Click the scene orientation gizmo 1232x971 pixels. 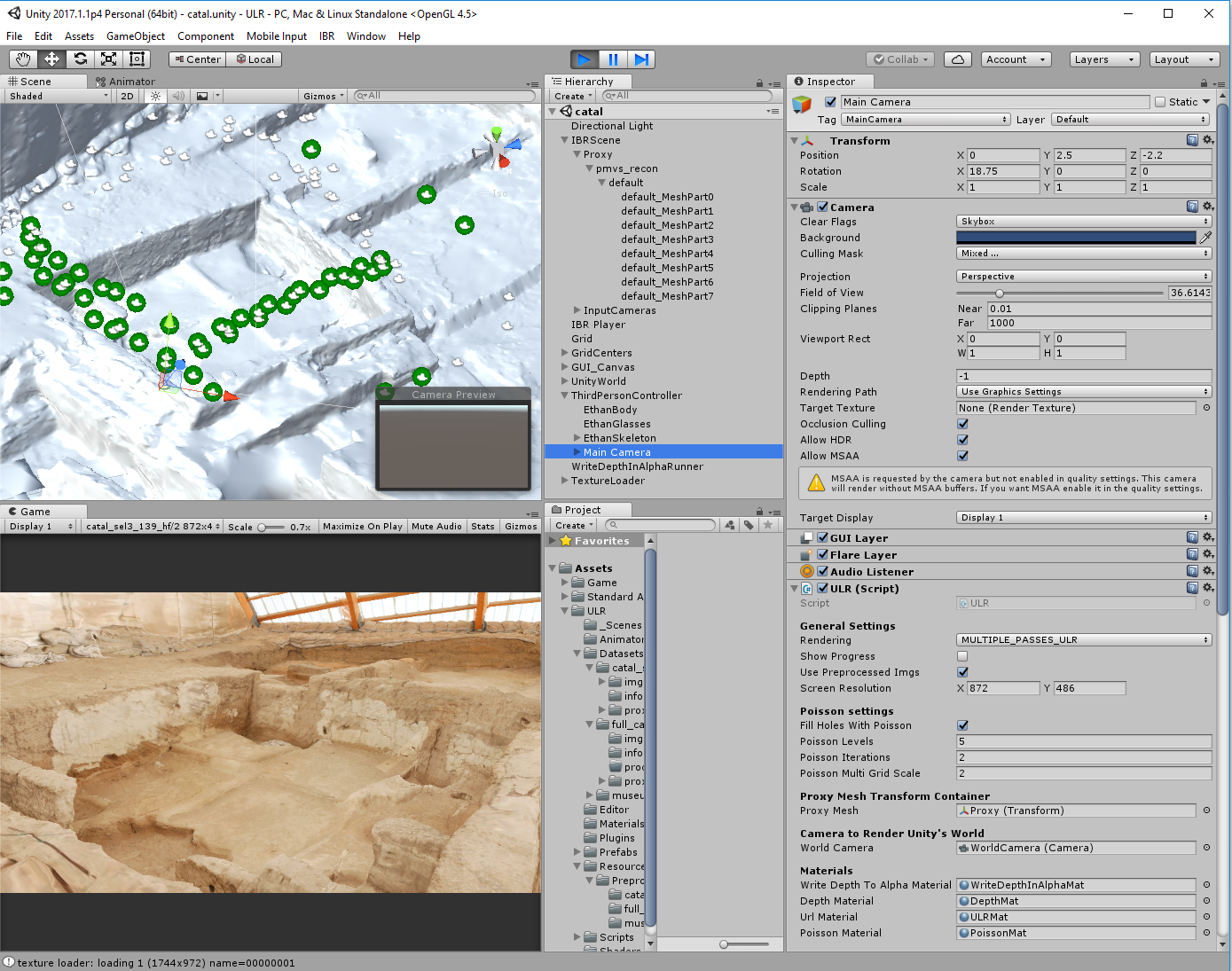tap(498, 148)
